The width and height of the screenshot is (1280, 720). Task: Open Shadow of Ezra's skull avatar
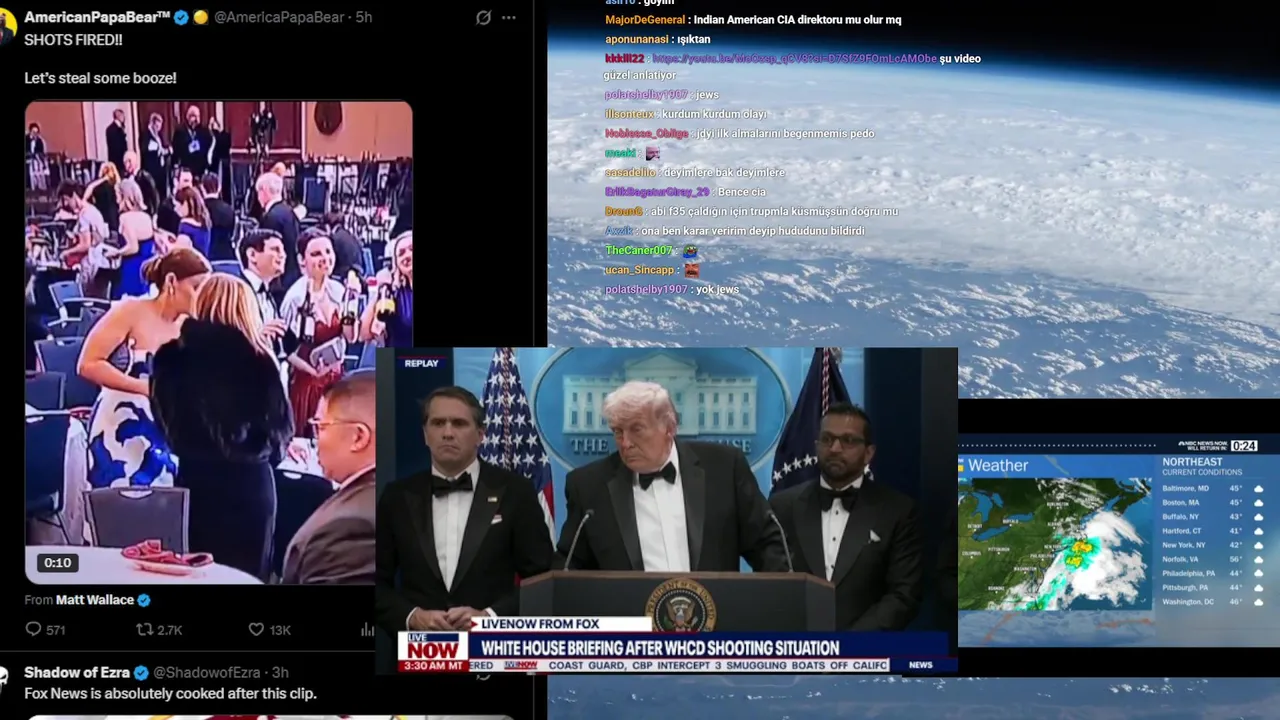coord(5,679)
